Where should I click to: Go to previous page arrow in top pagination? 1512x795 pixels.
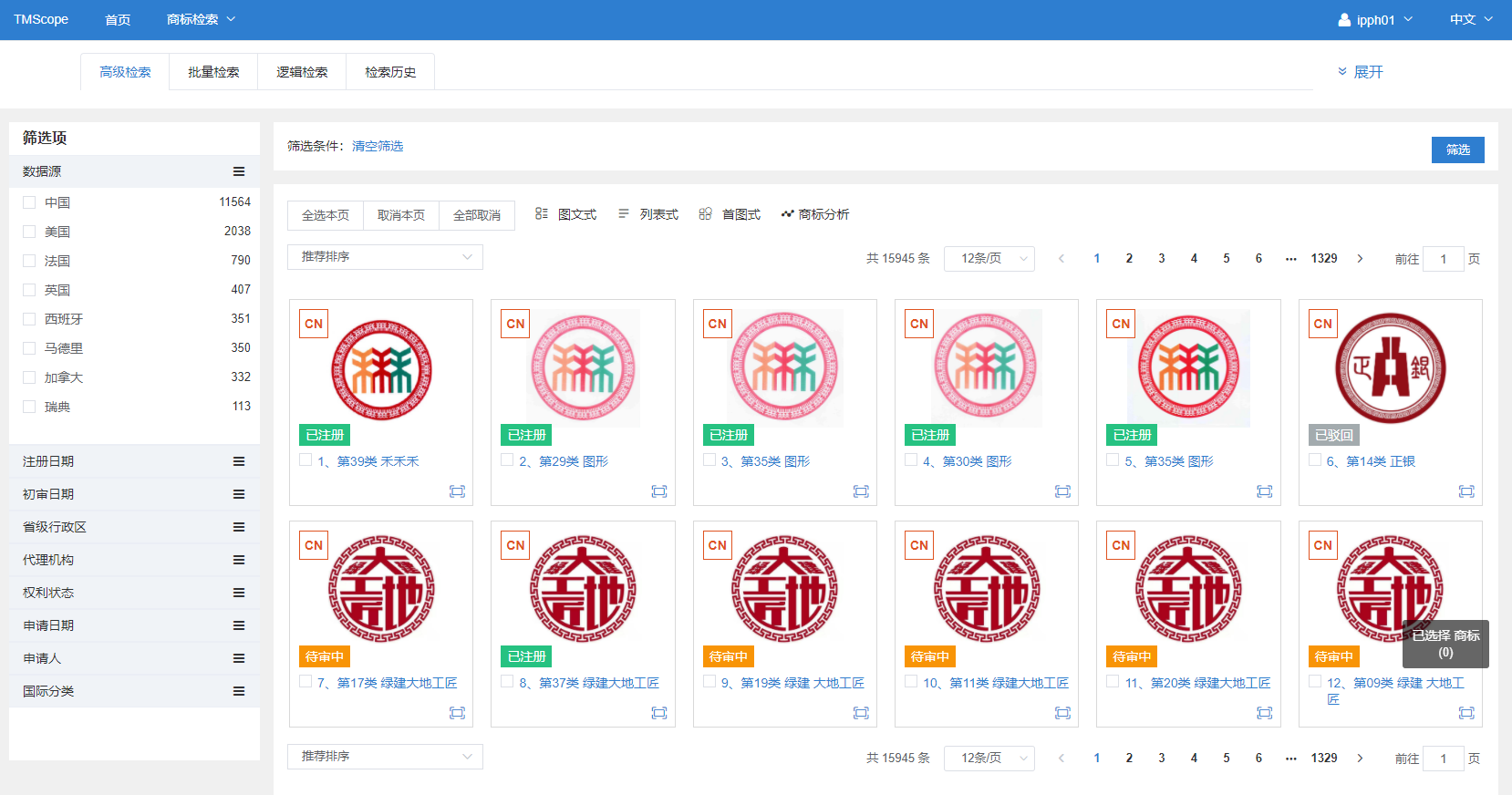[x=1062, y=259]
